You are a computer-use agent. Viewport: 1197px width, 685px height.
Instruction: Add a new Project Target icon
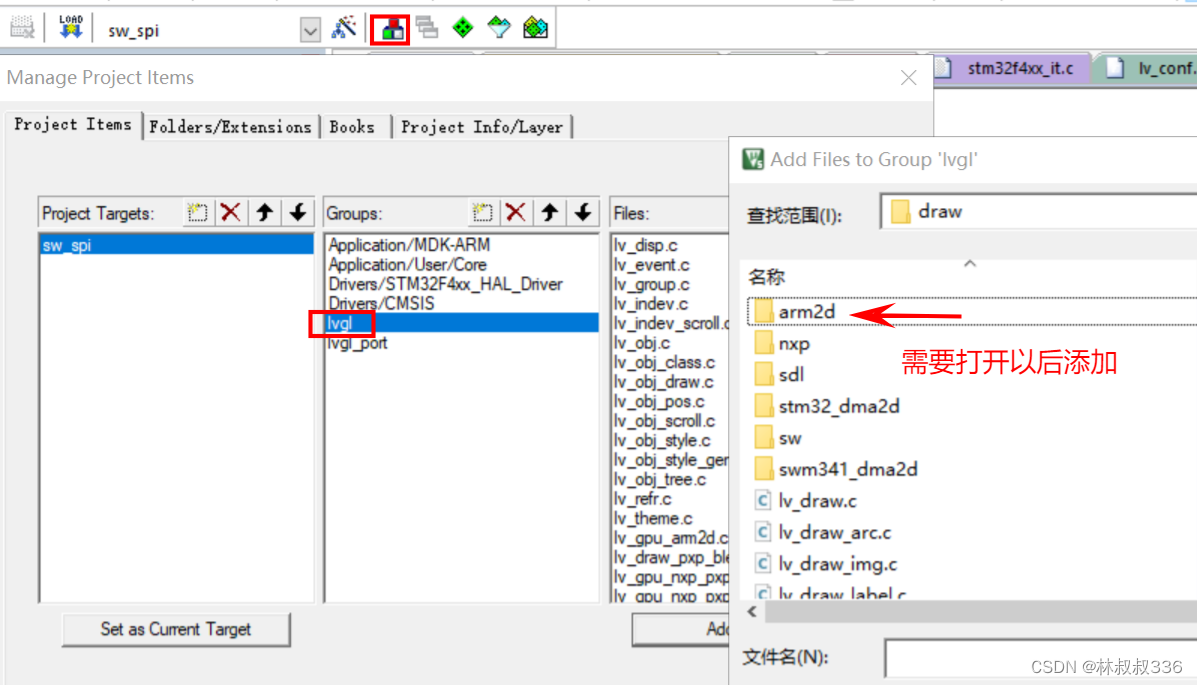197,212
